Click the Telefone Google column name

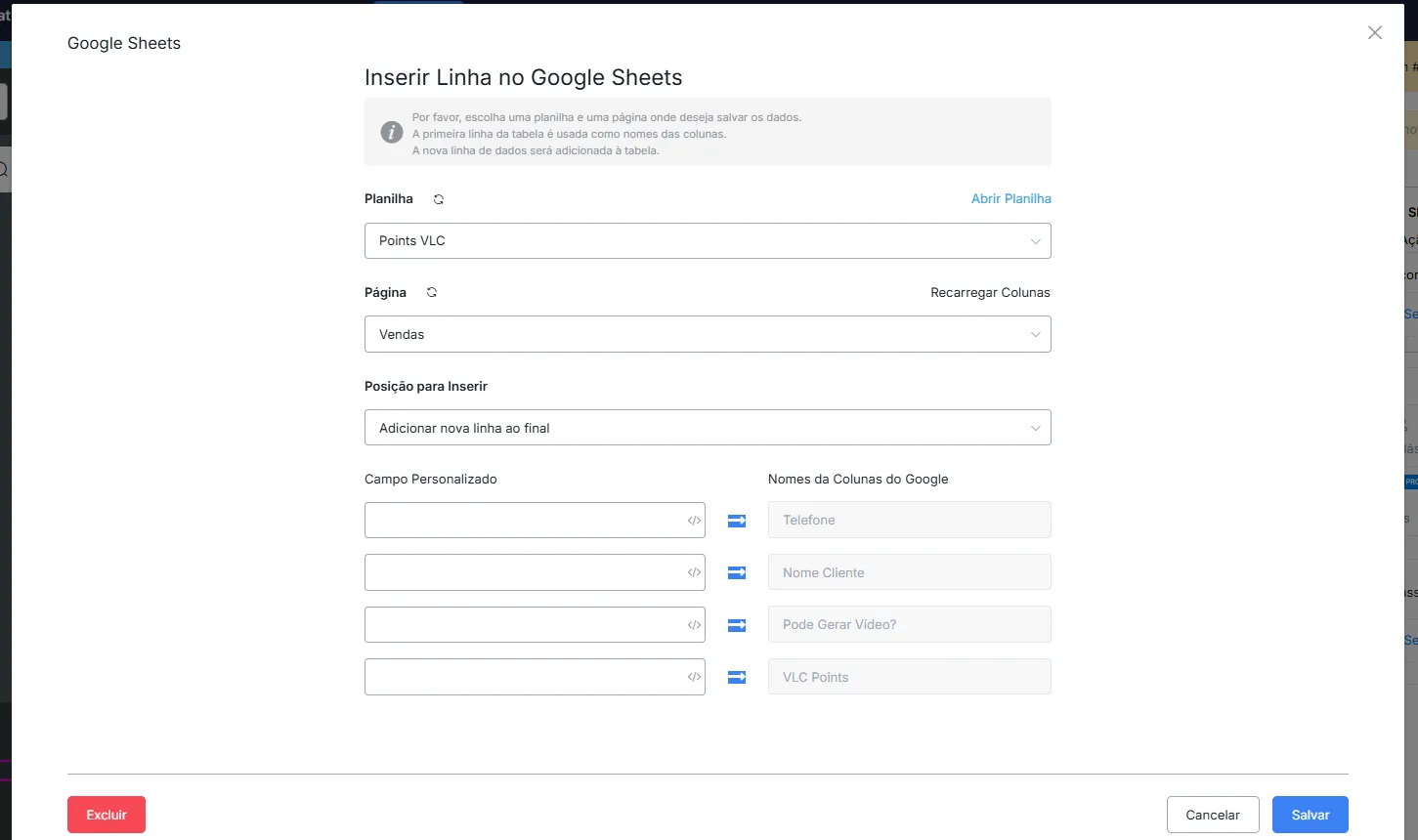pos(910,520)
